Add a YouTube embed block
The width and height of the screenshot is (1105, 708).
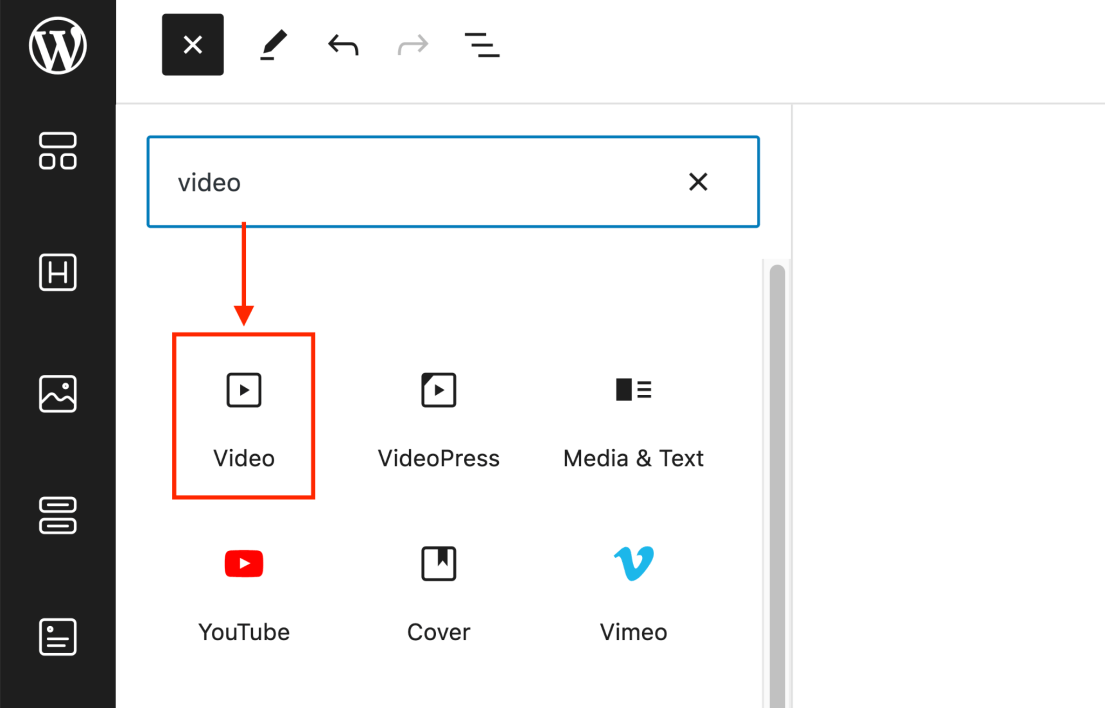click(244, 590)
